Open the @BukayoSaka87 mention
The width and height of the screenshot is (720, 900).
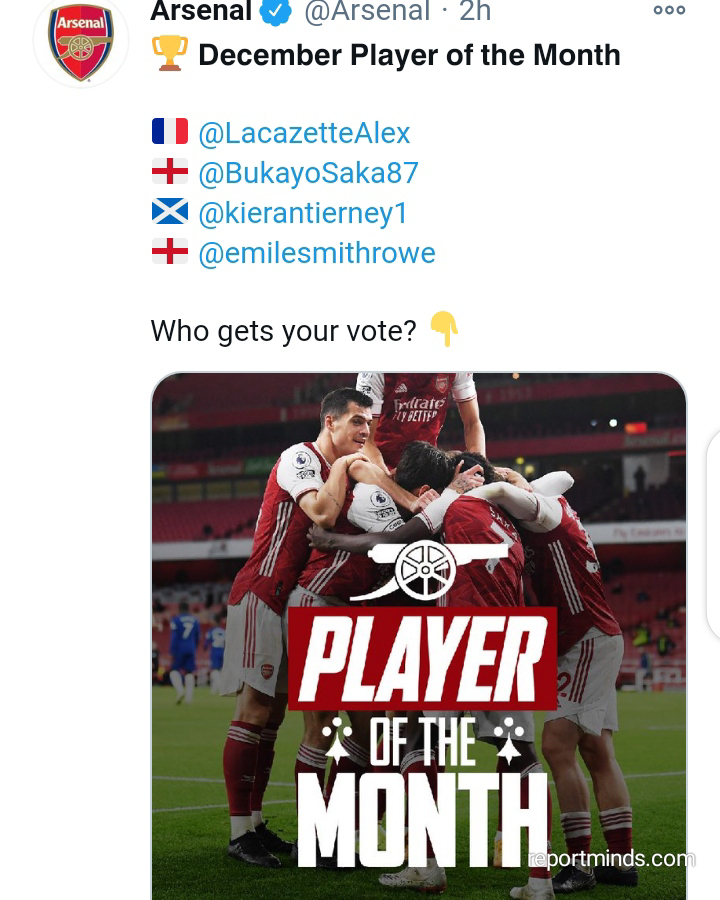point(308,173)
